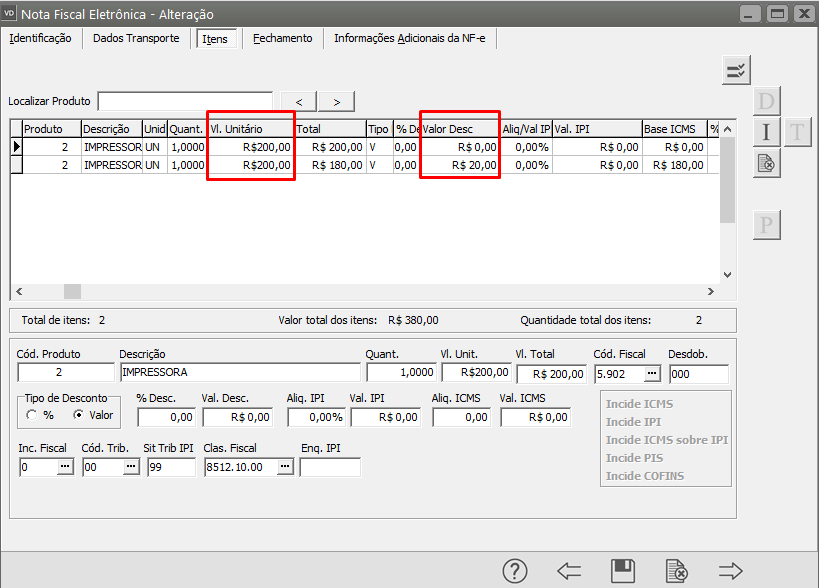819x588 pixels.
Task: Click the checklist icon above the grid
Action: 736,70
